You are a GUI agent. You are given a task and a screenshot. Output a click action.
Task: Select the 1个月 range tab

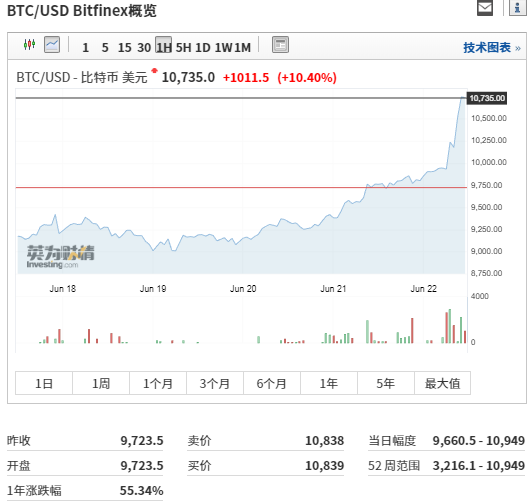pos(158,383)
